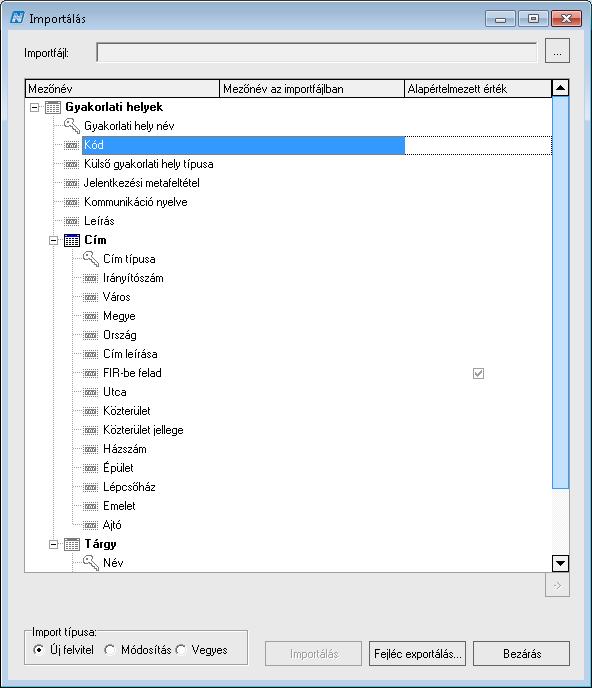
Task: Click the field icon beside Leírás
Action: (x=72, y=221)
